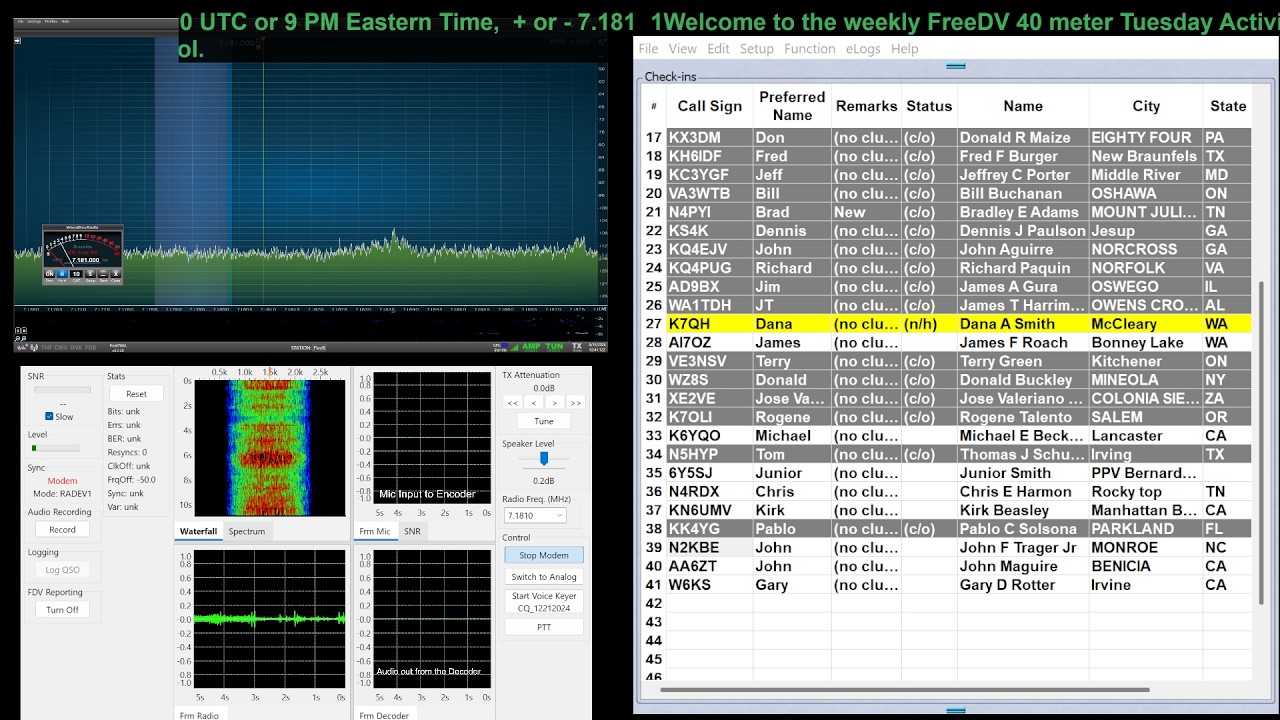Click the DVK indicator in SDR status bar

pyautogui.click(x=76, y=347)
